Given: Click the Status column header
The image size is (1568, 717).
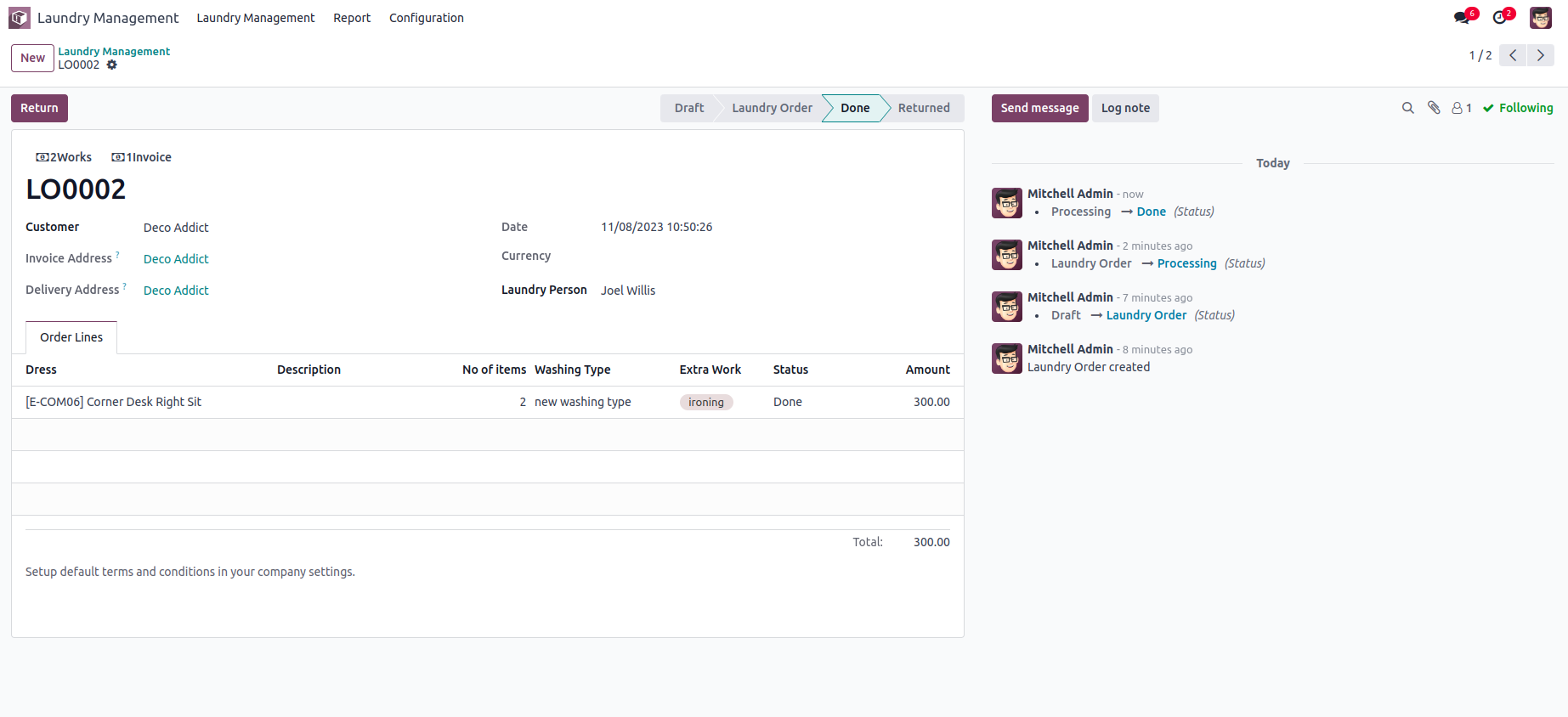Looking at the screenshot, I should click(790, 370).
